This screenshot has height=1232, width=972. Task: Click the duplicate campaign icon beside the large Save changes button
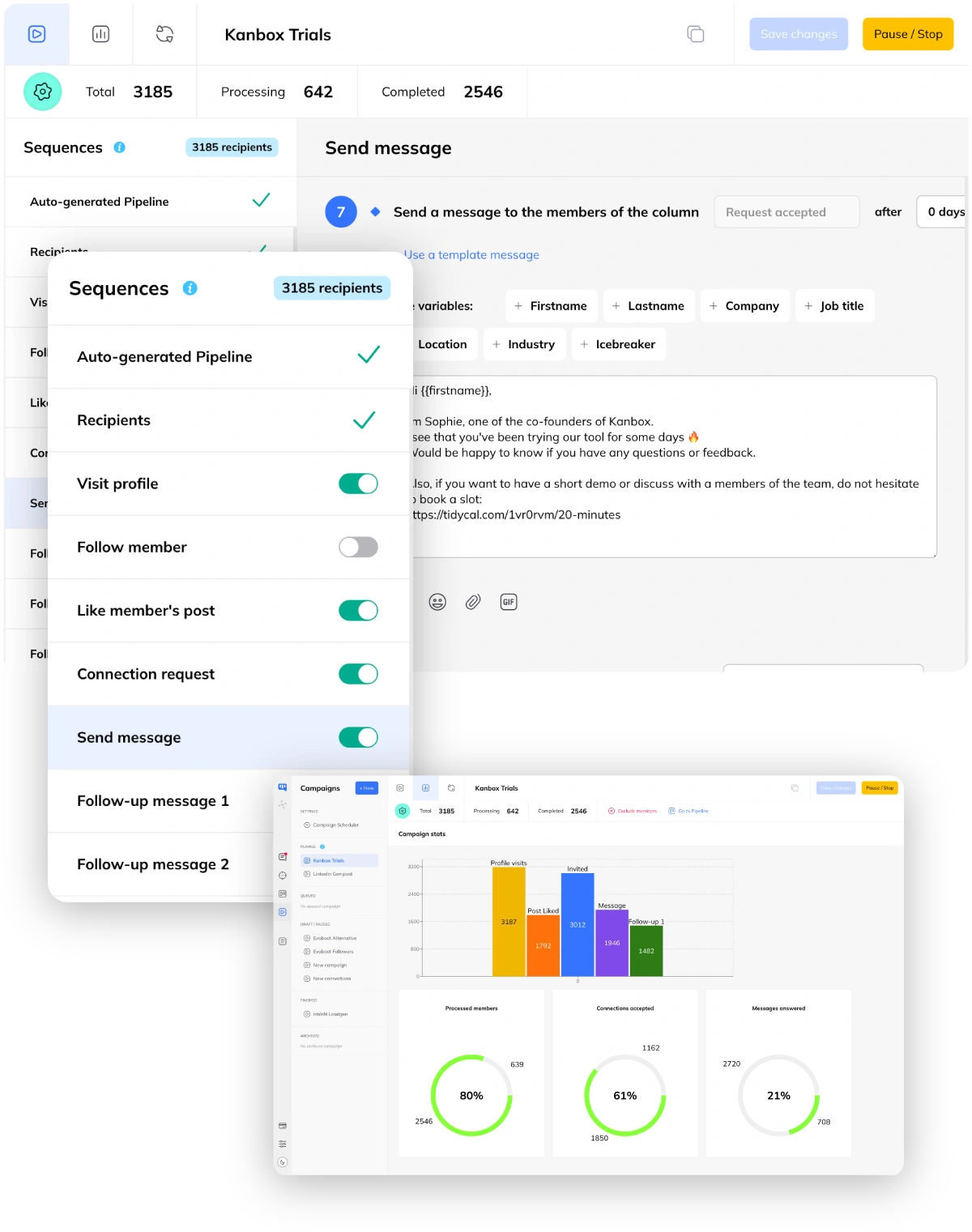coord(695,34)
